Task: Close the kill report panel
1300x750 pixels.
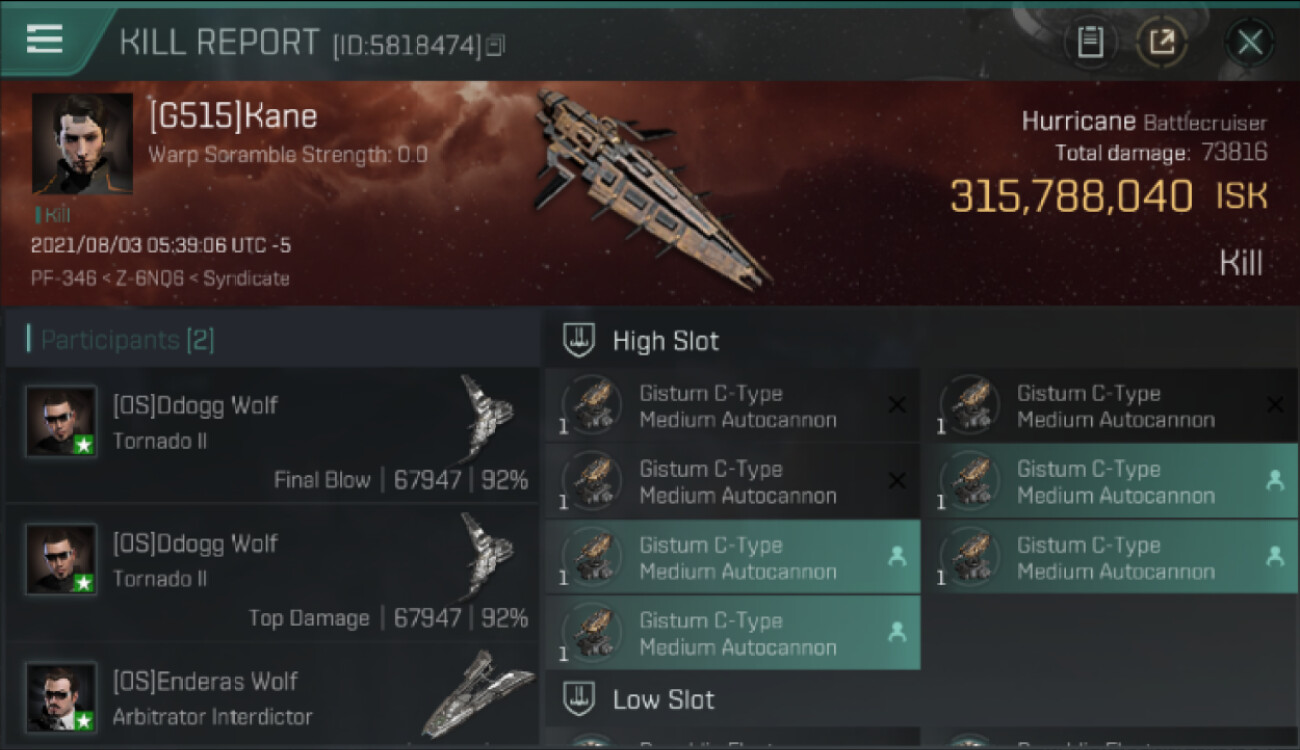Action: click(1249, 42)
